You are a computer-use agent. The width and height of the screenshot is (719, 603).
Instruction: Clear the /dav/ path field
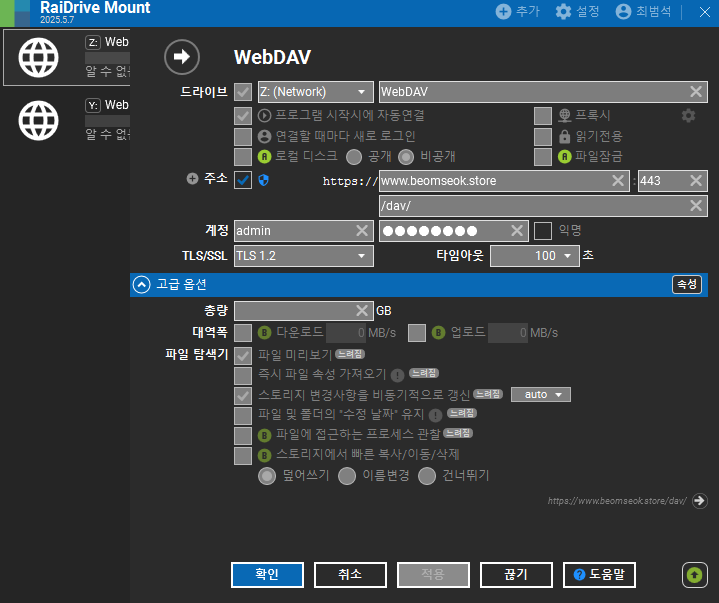696,205
